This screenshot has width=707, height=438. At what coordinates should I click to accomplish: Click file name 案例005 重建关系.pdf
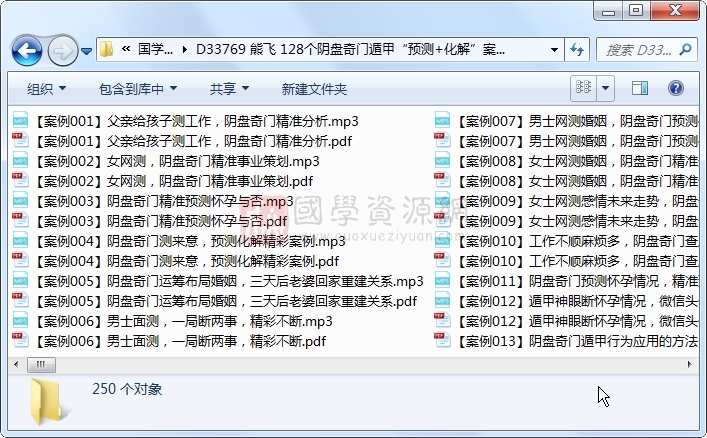tap(225, 301)
